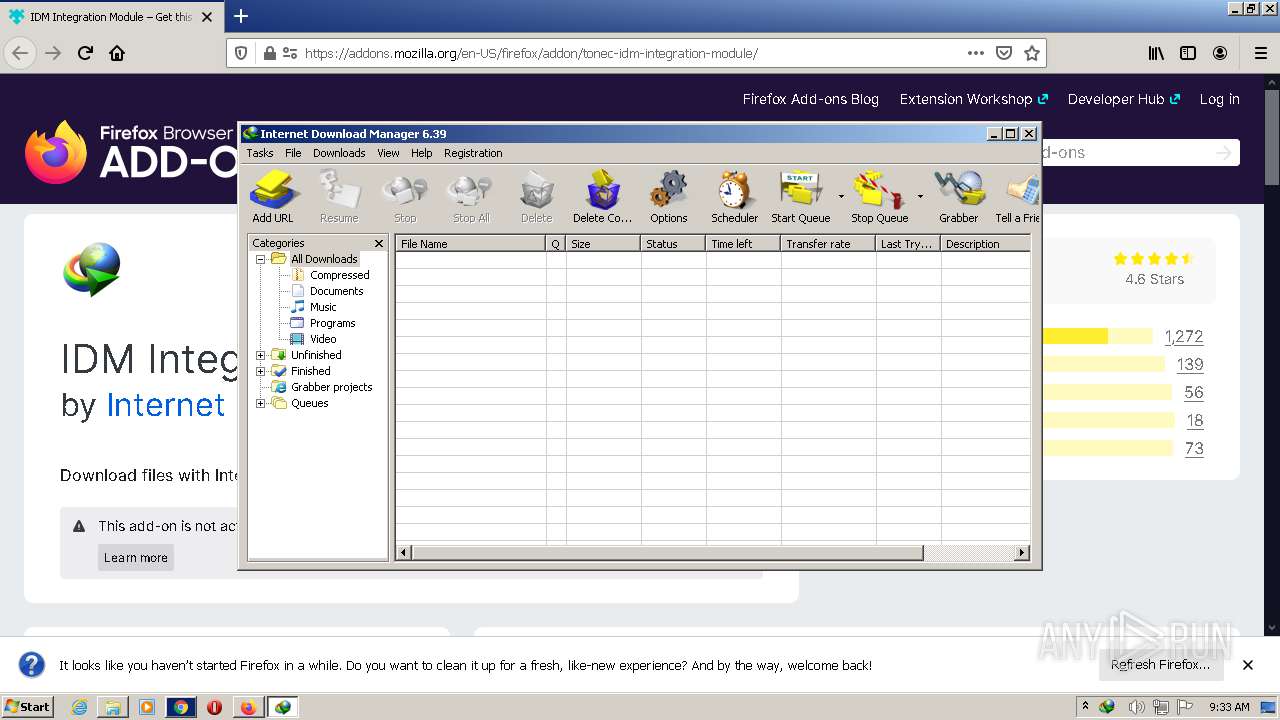
Task: Close the Categories panel
Action: (x=379, y=243)
